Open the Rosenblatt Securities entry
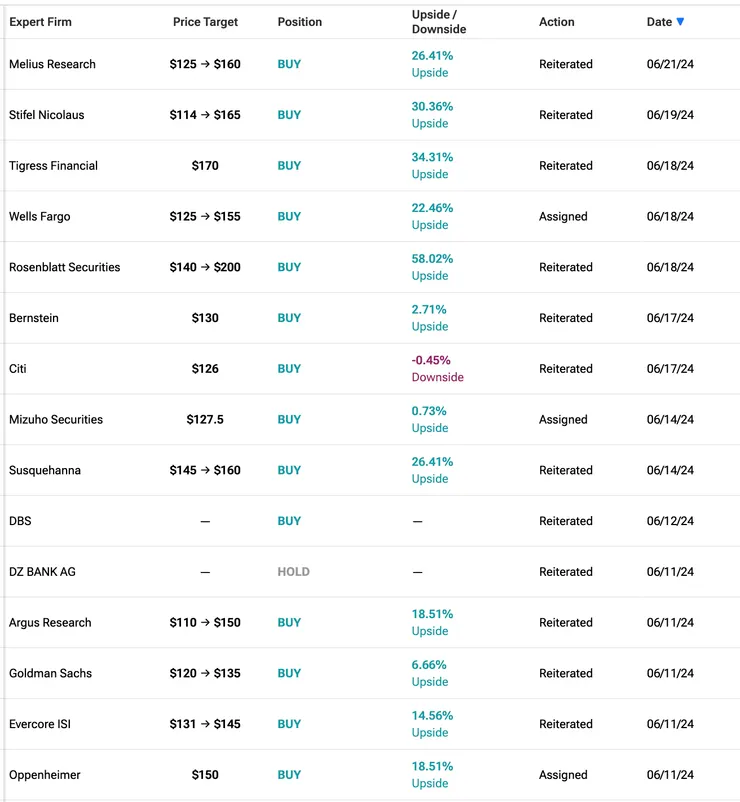The image size is (740, 802). click(x=64, y=267)
